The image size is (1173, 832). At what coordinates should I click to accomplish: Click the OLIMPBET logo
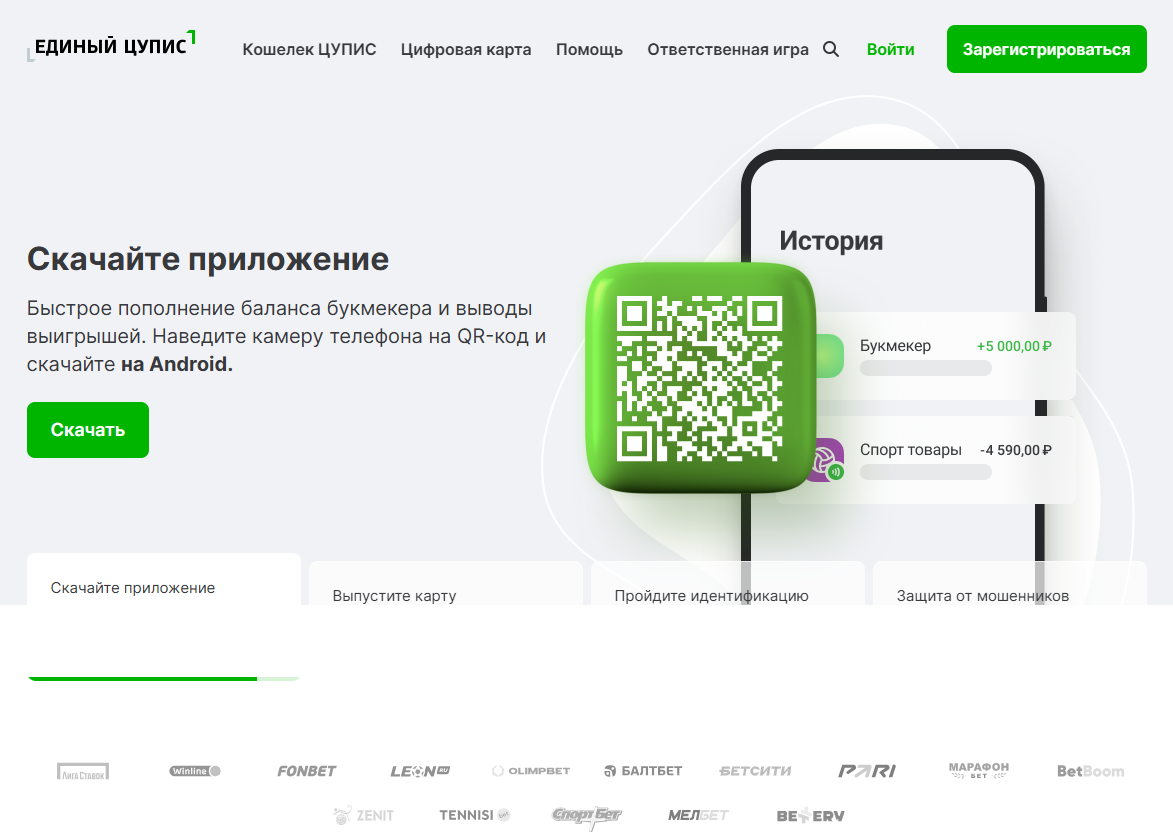pyautogui.click(x=530, y=771)
